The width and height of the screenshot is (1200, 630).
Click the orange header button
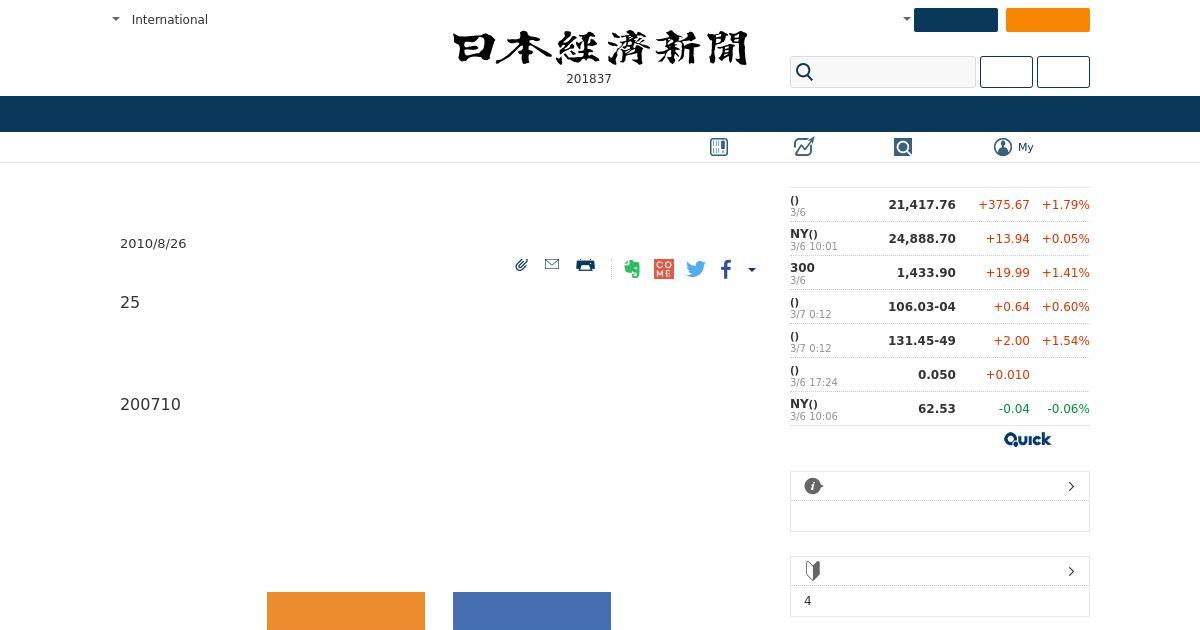1048,20
